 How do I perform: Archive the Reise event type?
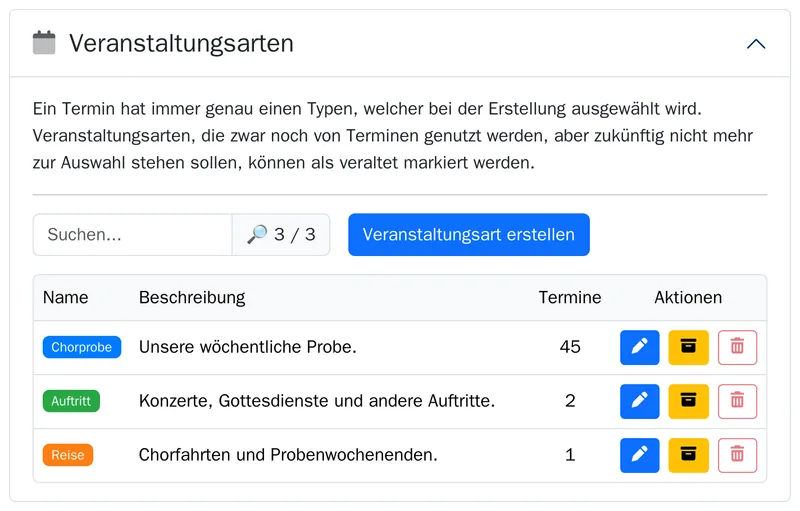(x=688, y=455)
